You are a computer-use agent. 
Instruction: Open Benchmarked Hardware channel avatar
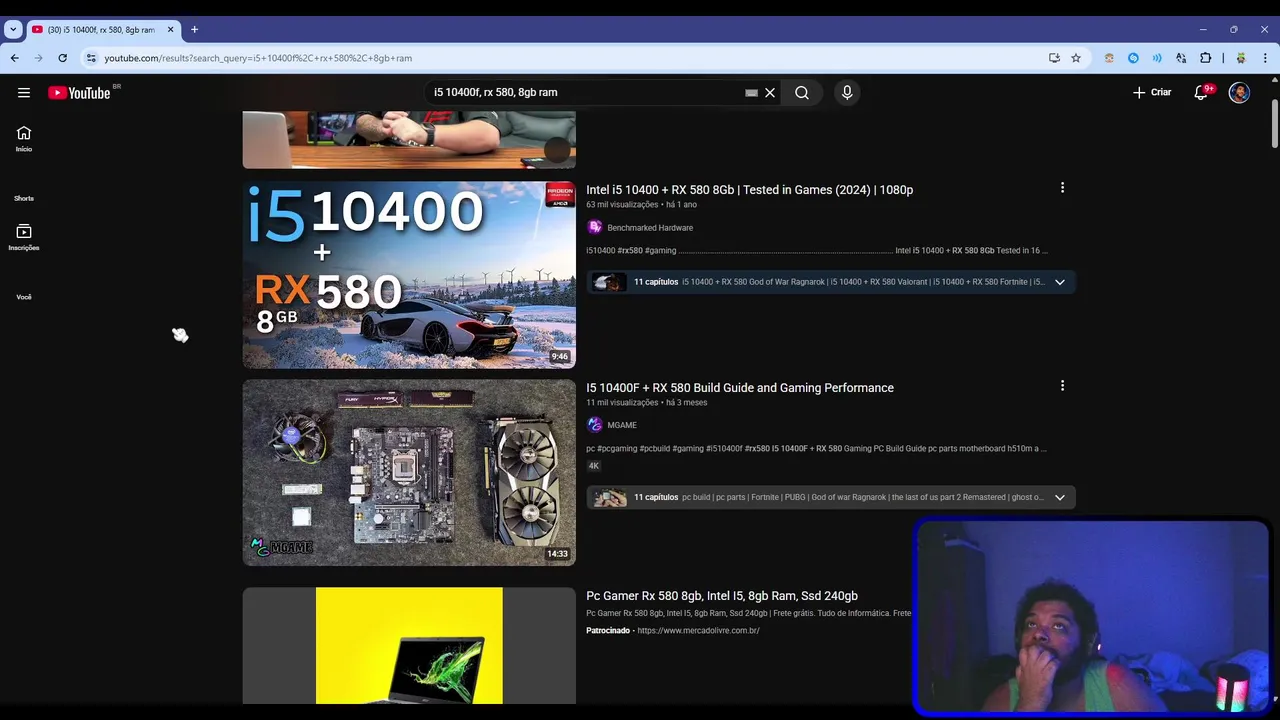595,228
